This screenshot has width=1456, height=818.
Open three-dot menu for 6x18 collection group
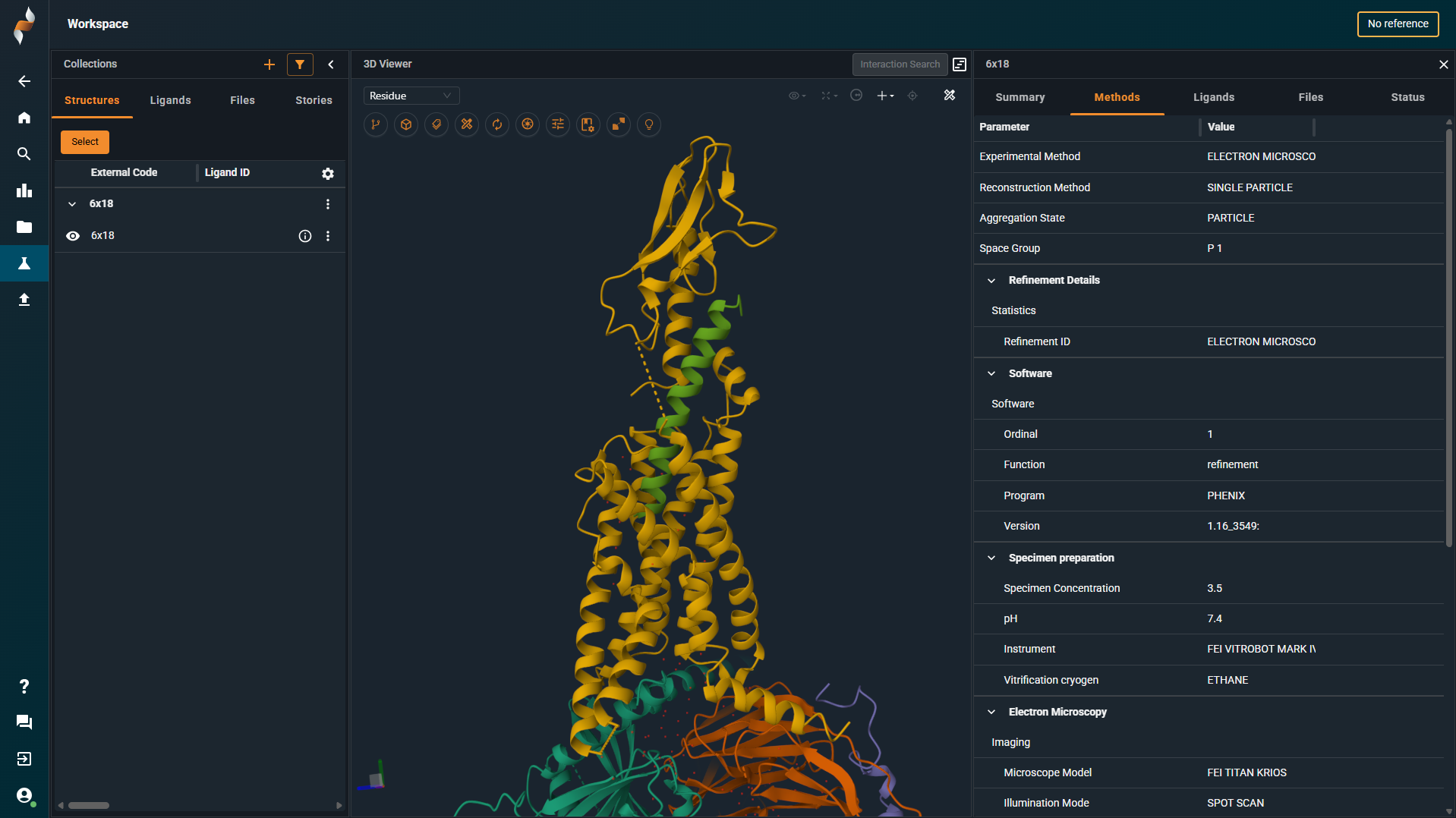328,204
